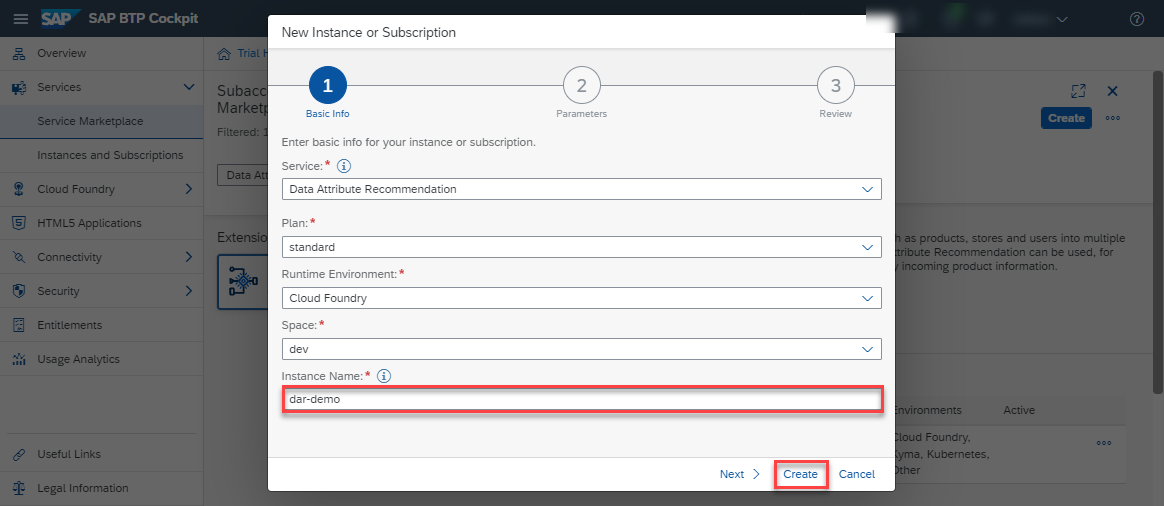Click the Security shield icon
Screen dimensions: 1164x506
pyautogui.click(x=20, y=291)
